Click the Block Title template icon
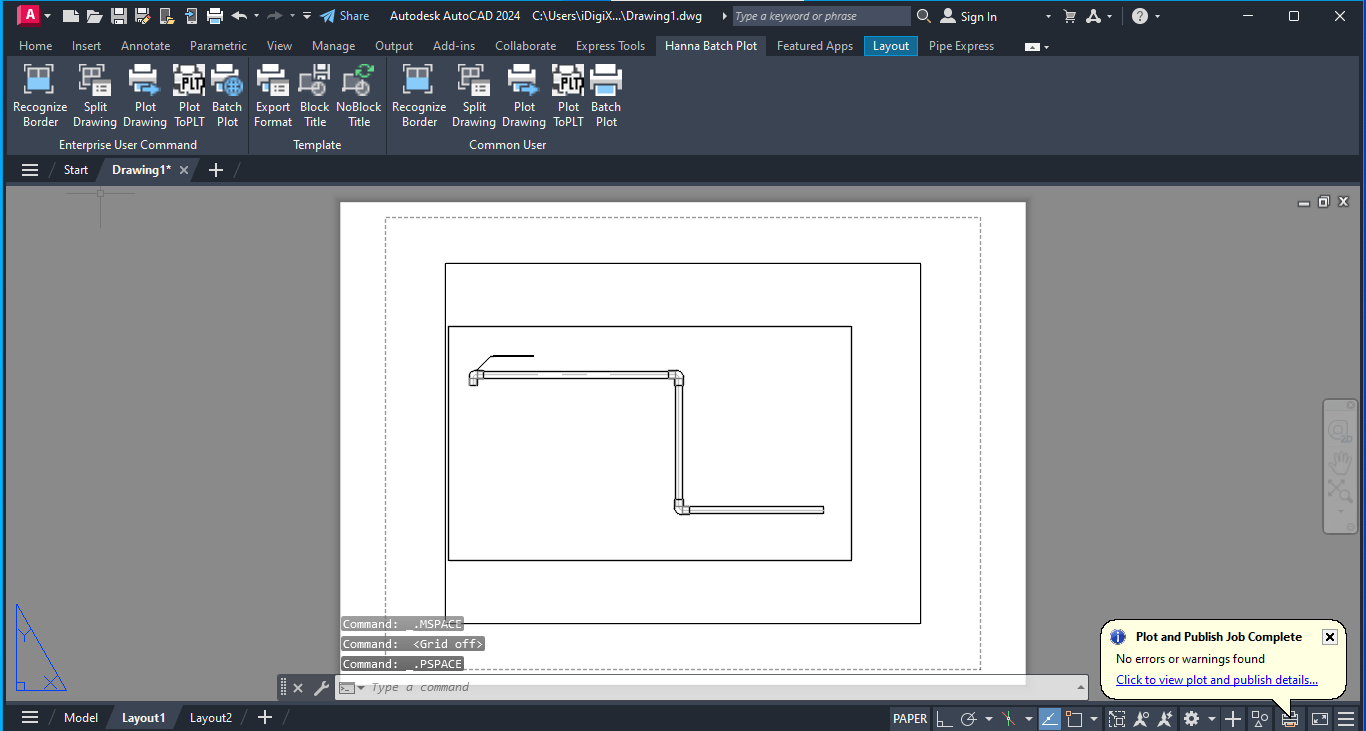1366x731 pixels. point(315,96)
